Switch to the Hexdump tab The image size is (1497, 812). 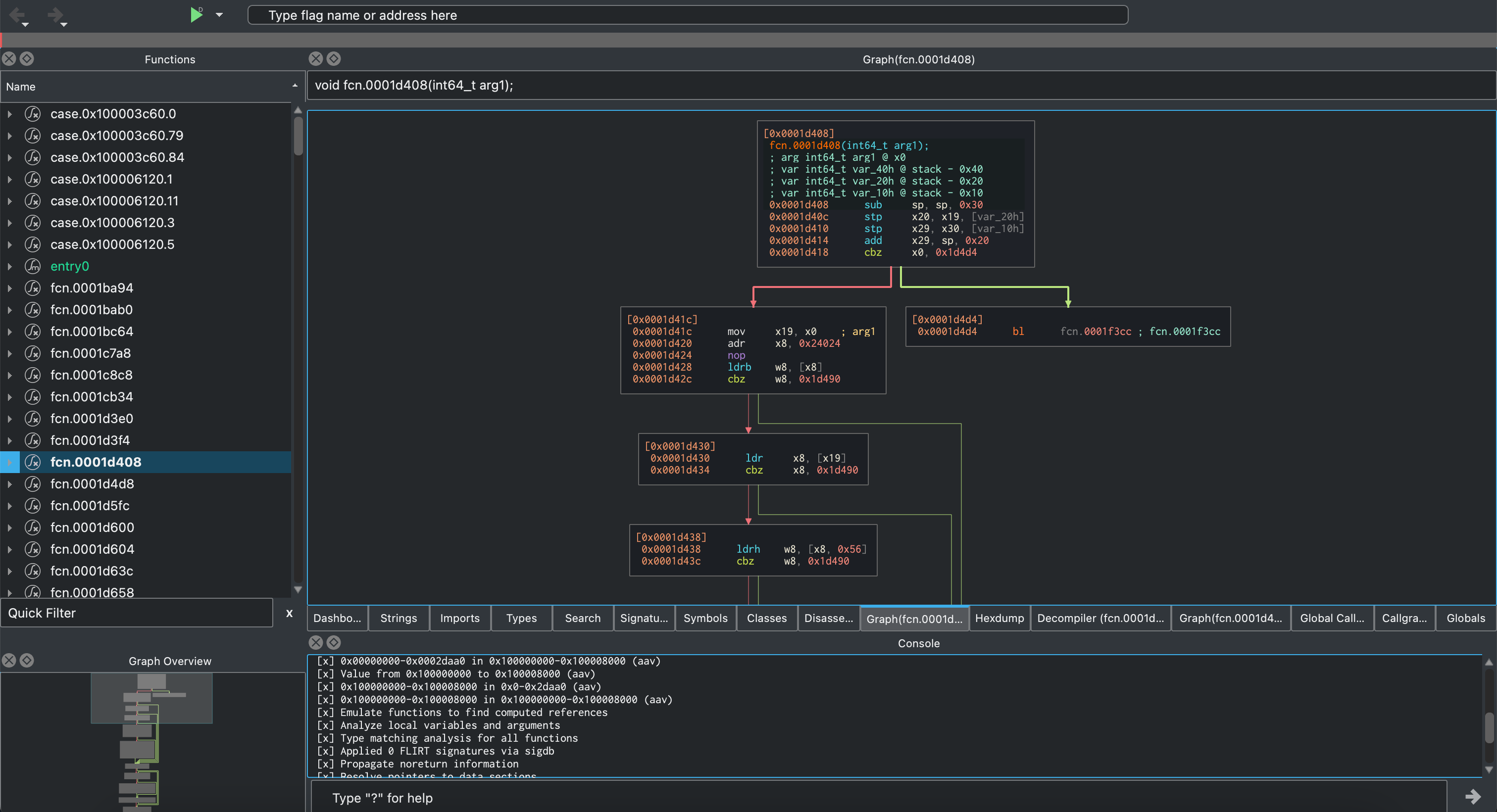pos(999,618)
